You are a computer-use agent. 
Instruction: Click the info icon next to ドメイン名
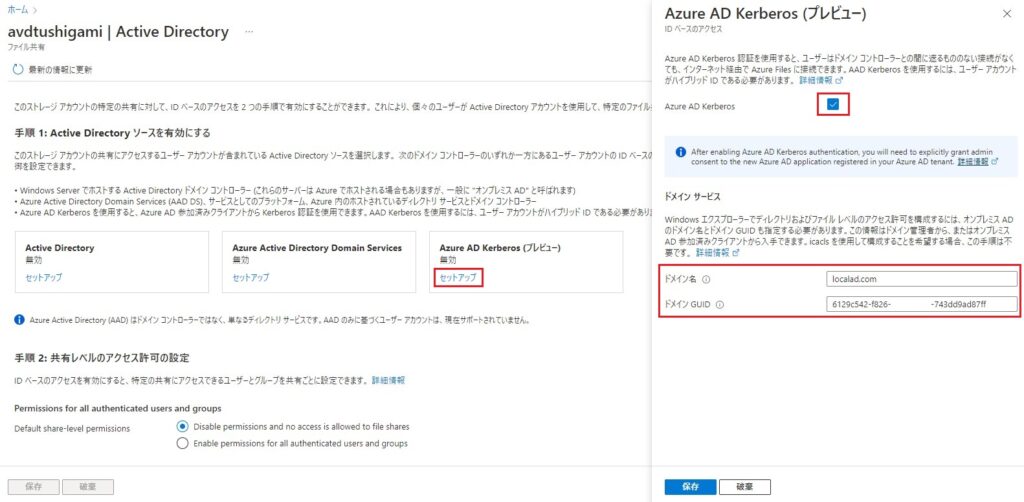pos(707,279)
